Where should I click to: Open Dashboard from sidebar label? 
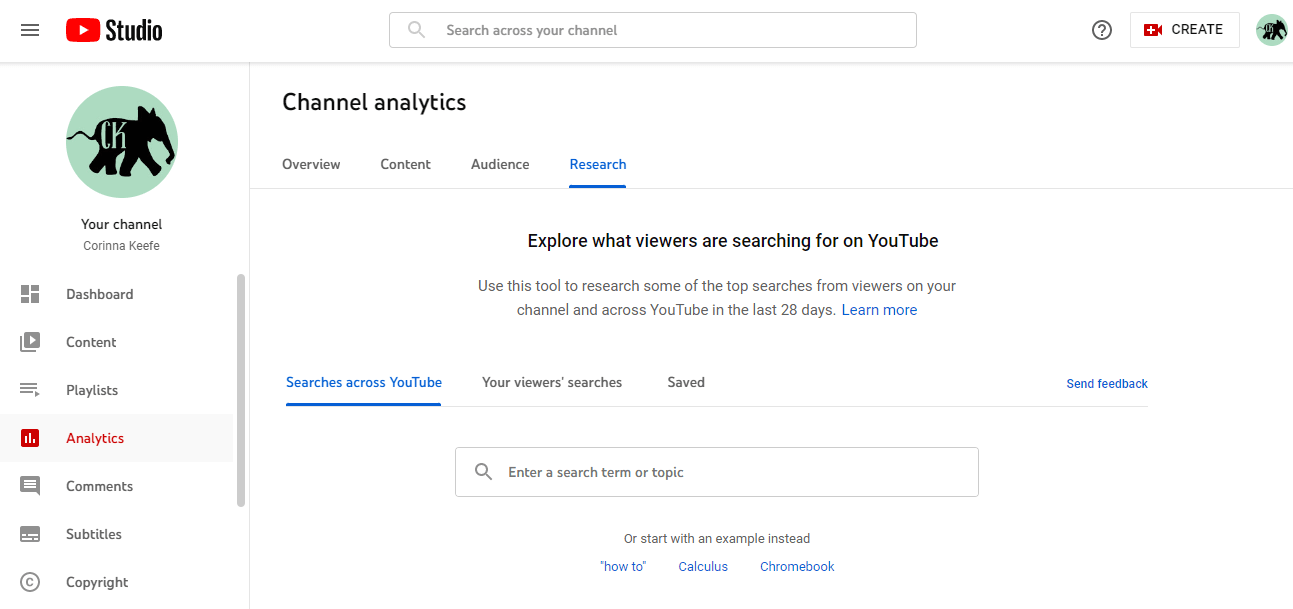[100, 294]
